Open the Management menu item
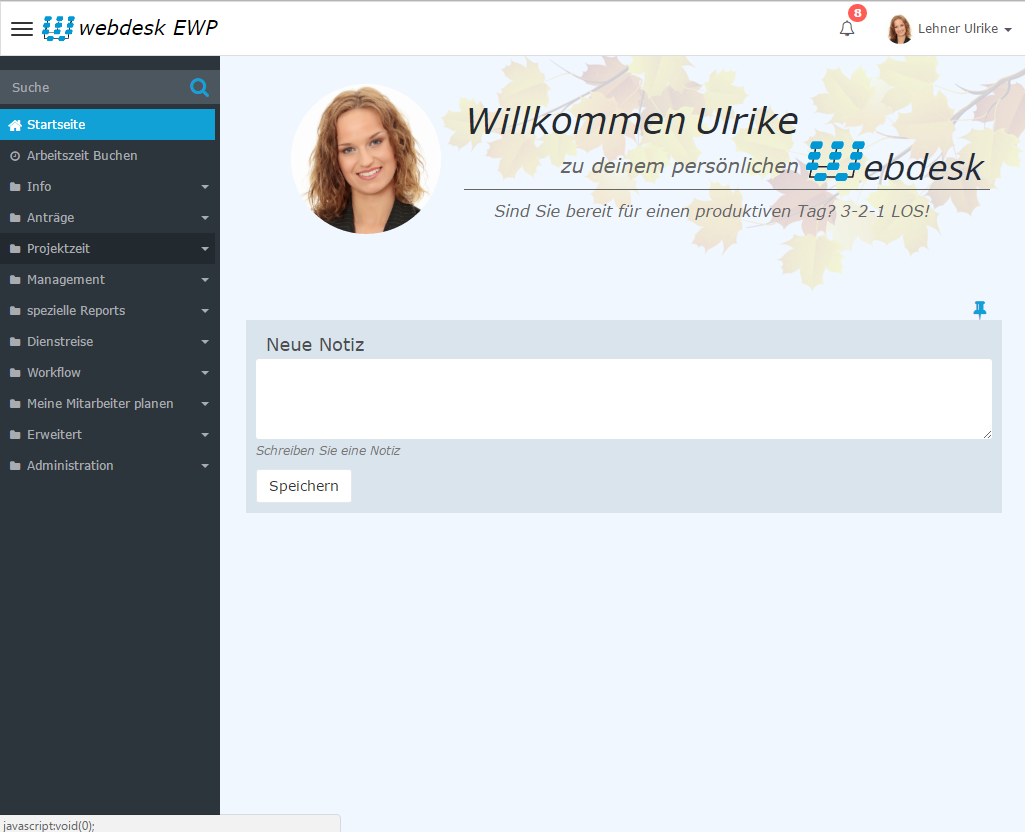The image size is (1025, 832). [x=66, y=280]
